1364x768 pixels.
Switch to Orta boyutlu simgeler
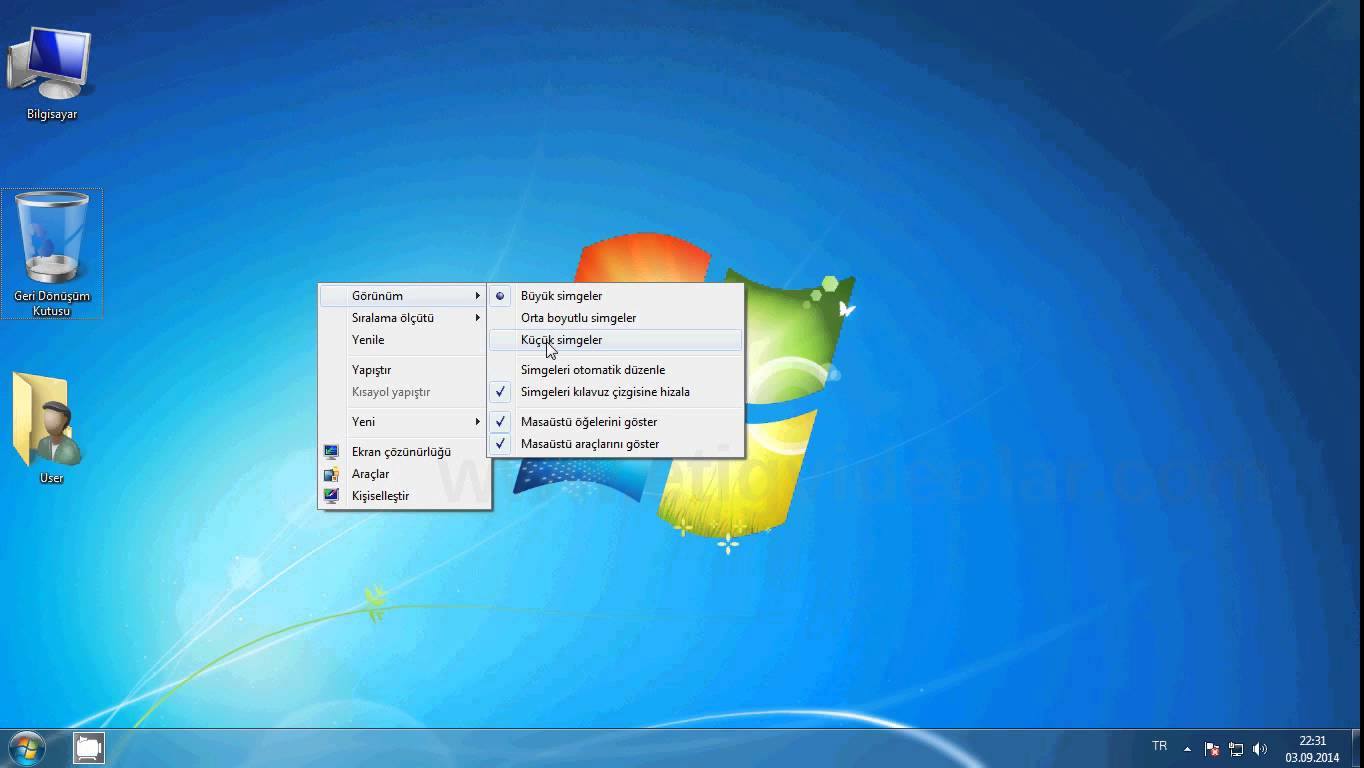(x=615, y=318)
